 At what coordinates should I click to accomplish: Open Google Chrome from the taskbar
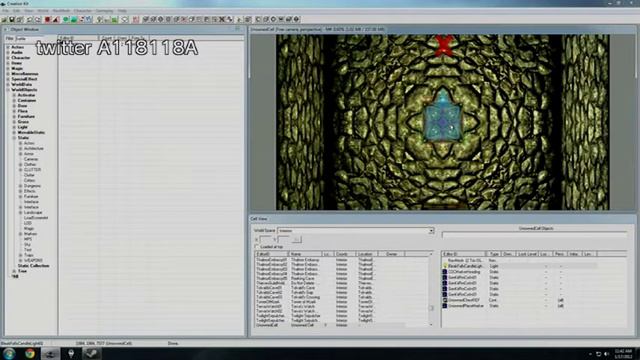(30, 353)
